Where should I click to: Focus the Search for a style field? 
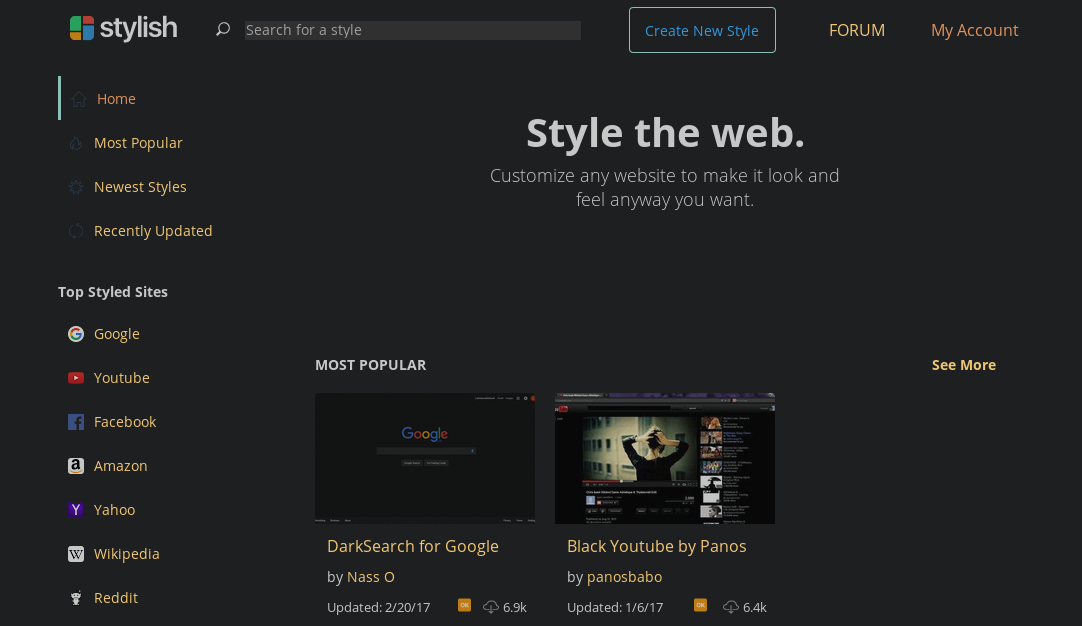[413, 30]
